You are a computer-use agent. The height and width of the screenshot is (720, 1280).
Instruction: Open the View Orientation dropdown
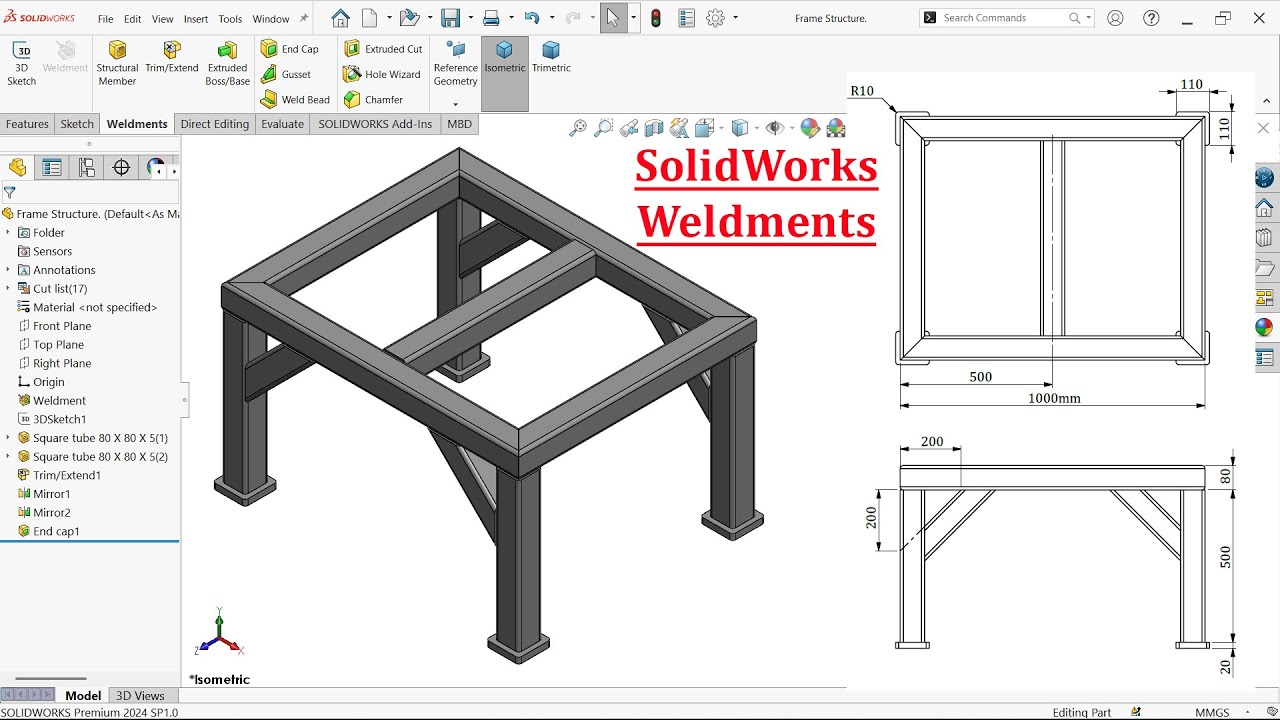pos(722,128)
